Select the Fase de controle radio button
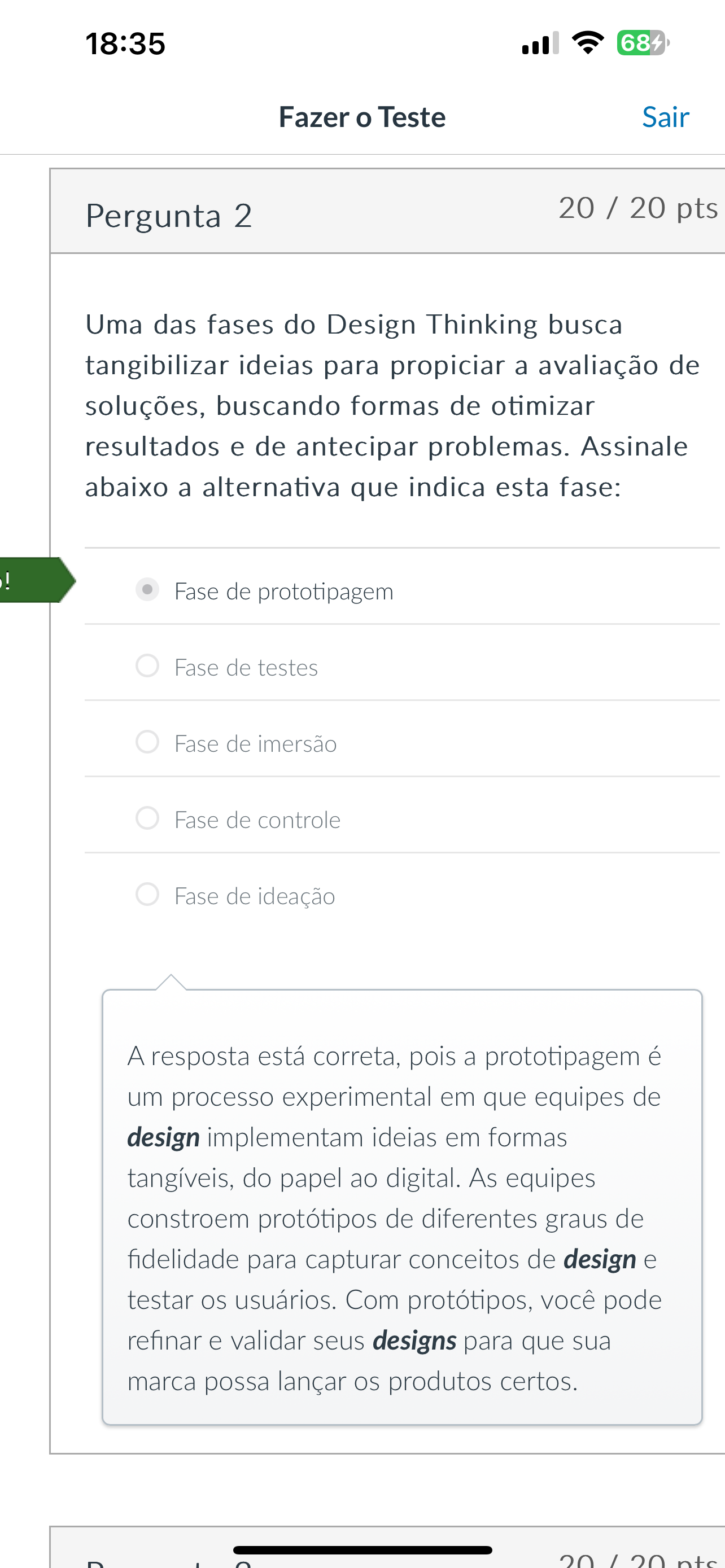 pos(147,817)
